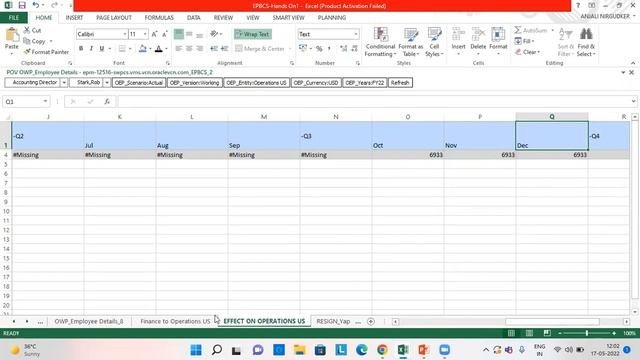Toggle top align for the cell
This screenshot has height=360, width=640.
tap(178, 34)
